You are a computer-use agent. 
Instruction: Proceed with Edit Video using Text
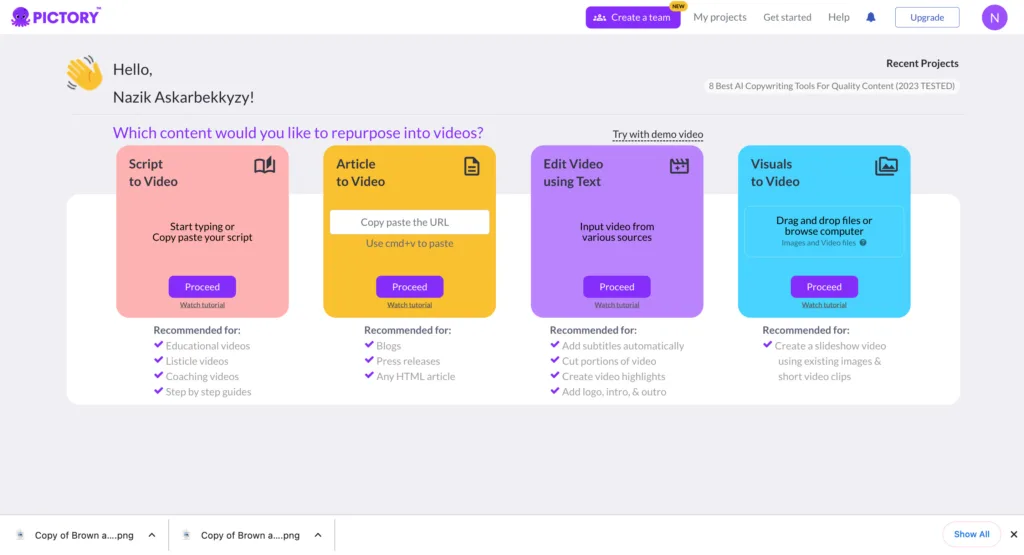point(616,287)
